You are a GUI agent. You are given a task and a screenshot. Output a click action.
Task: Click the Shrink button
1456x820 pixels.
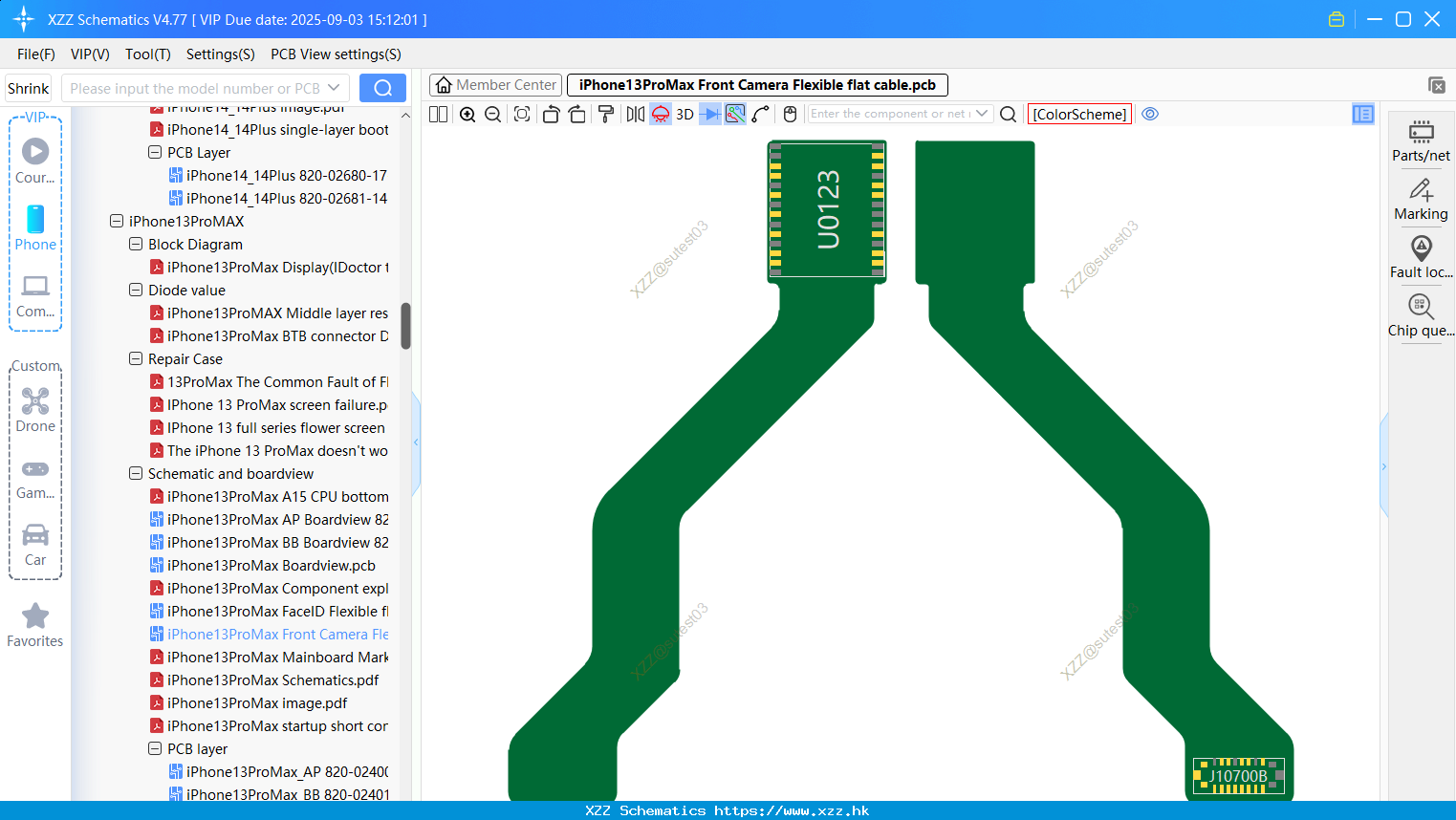pyautogui.click(x=28, y=88)
